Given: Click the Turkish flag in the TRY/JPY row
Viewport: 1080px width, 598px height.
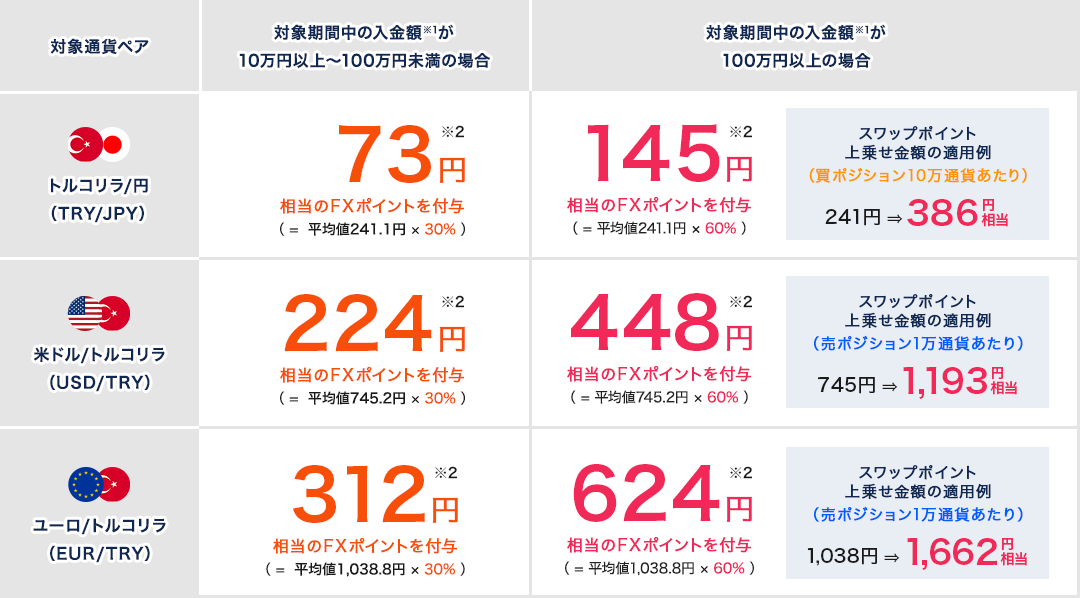Looking at the screenshot, I should 83,146.
